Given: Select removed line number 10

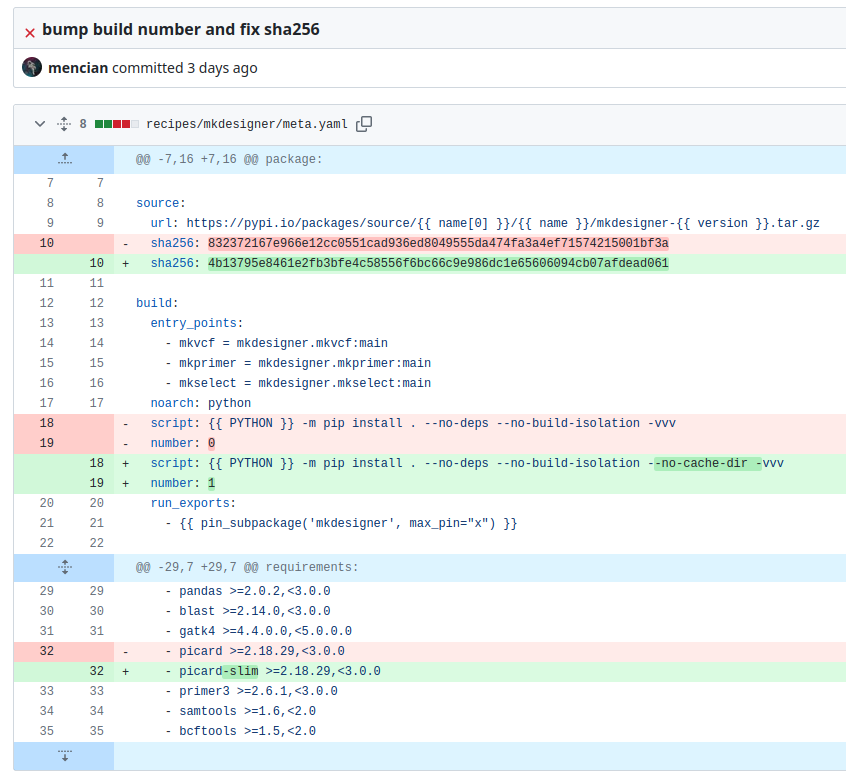Looking at the screenshot, I should (47, 243).
